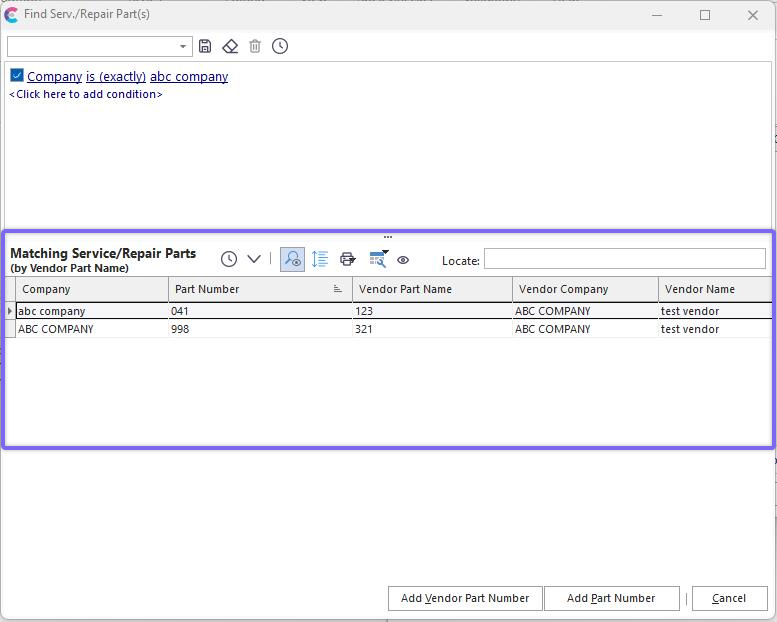
Task: Click the line spacing row height icon
Action: (x=320, y=259)
